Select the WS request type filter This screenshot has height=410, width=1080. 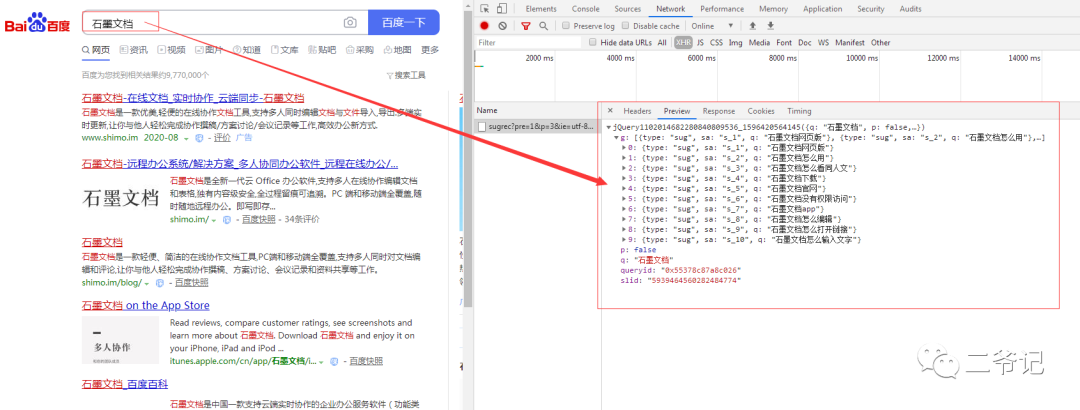point(823,43)
